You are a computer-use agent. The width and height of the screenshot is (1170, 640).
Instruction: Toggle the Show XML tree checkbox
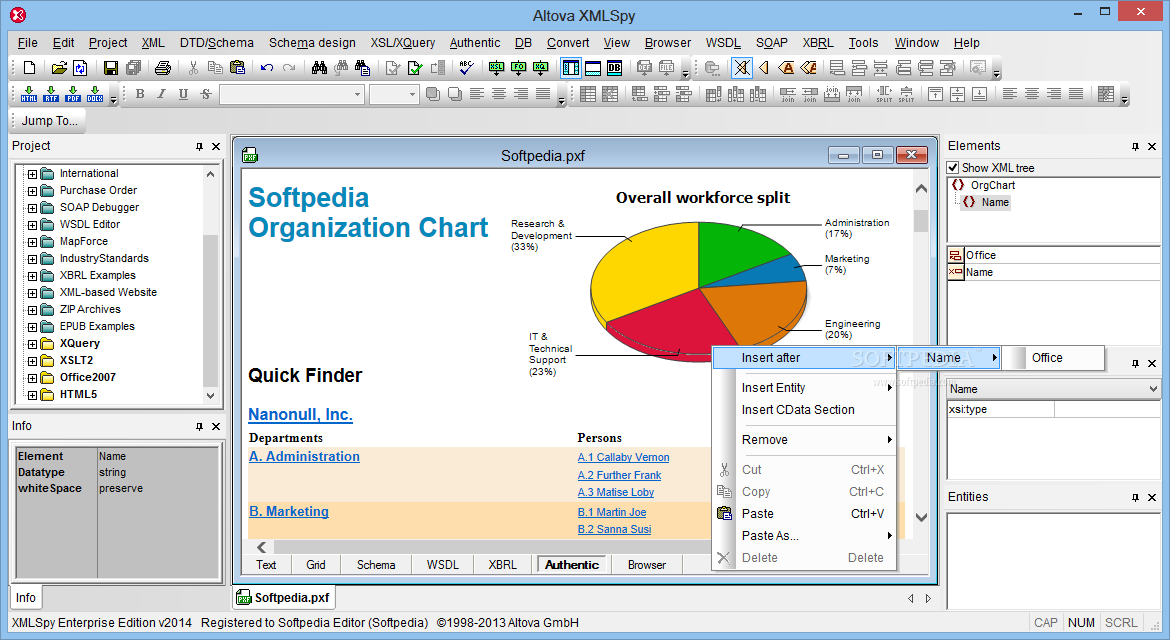(x=953, y=168)
